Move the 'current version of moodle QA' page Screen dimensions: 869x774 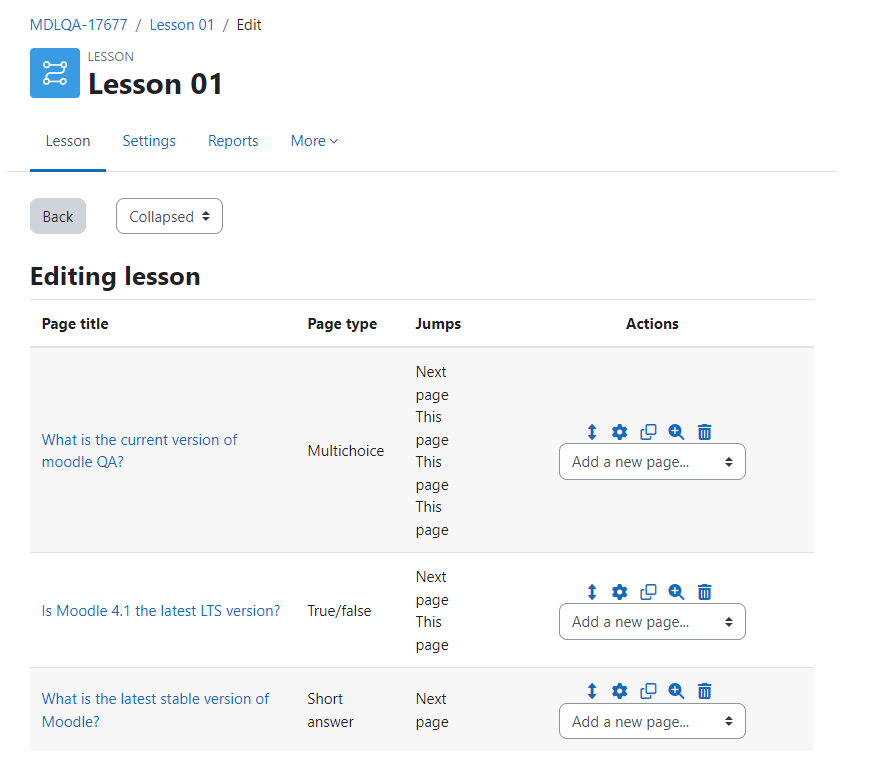point(592,432)
